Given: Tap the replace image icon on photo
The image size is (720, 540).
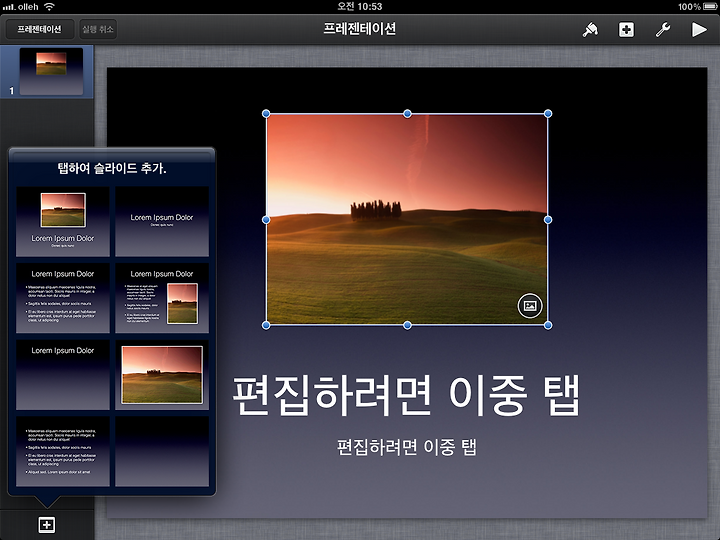Looking at the screenshot, I should (530, 305).
